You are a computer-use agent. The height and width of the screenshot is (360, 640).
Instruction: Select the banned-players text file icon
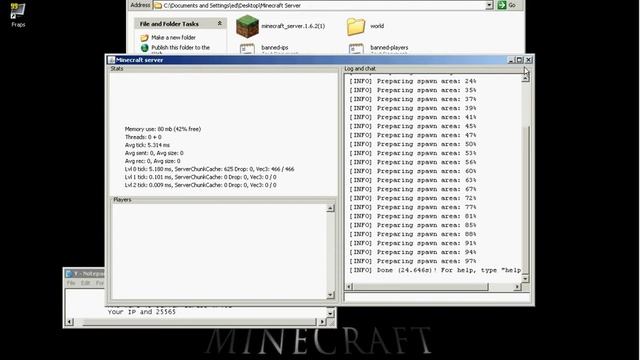click(356, 49)
